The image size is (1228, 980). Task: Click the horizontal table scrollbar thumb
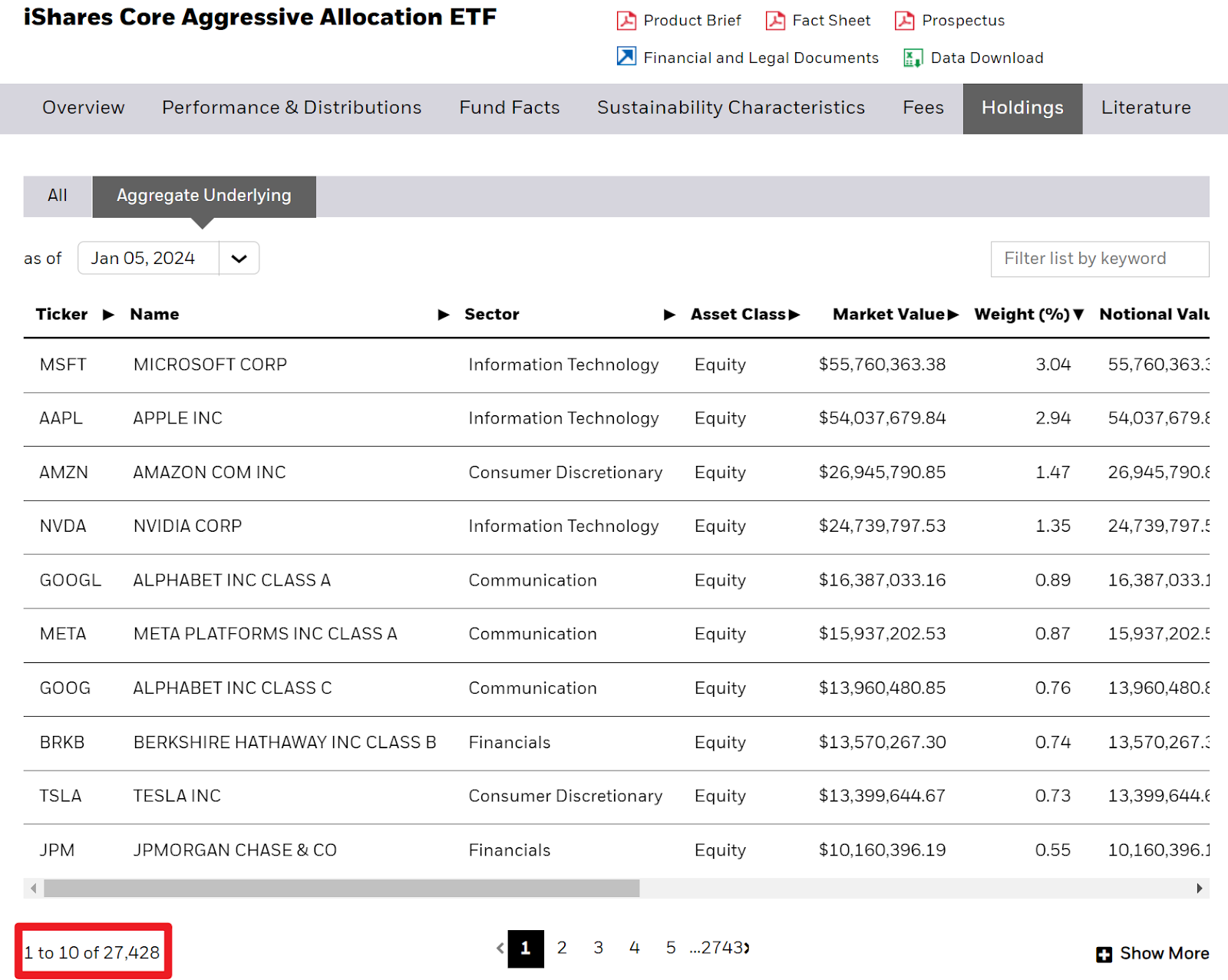[342, 889]
